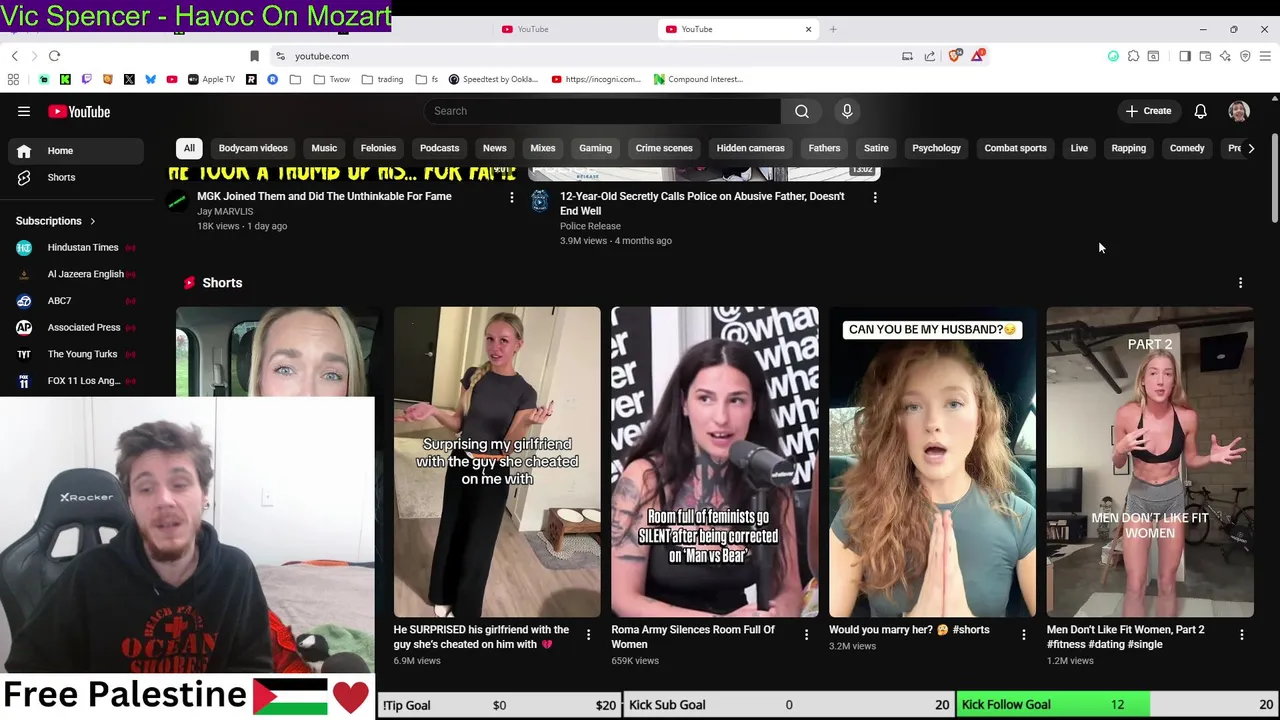Screen dimensions: 1280x720
Task: Filter by Gaming chip
Action: click(x=595, y=148)
